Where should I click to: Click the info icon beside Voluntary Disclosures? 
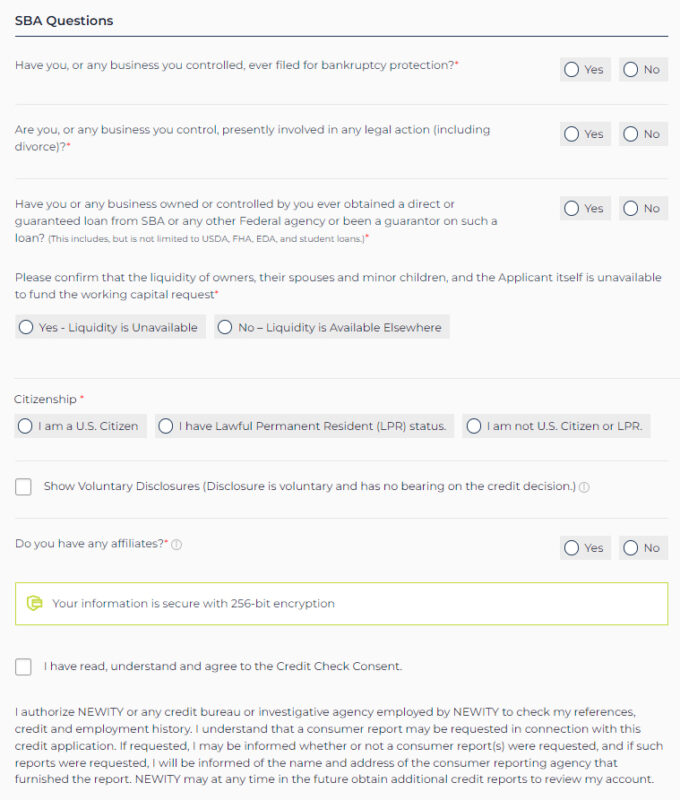click(x=584, y=487)
